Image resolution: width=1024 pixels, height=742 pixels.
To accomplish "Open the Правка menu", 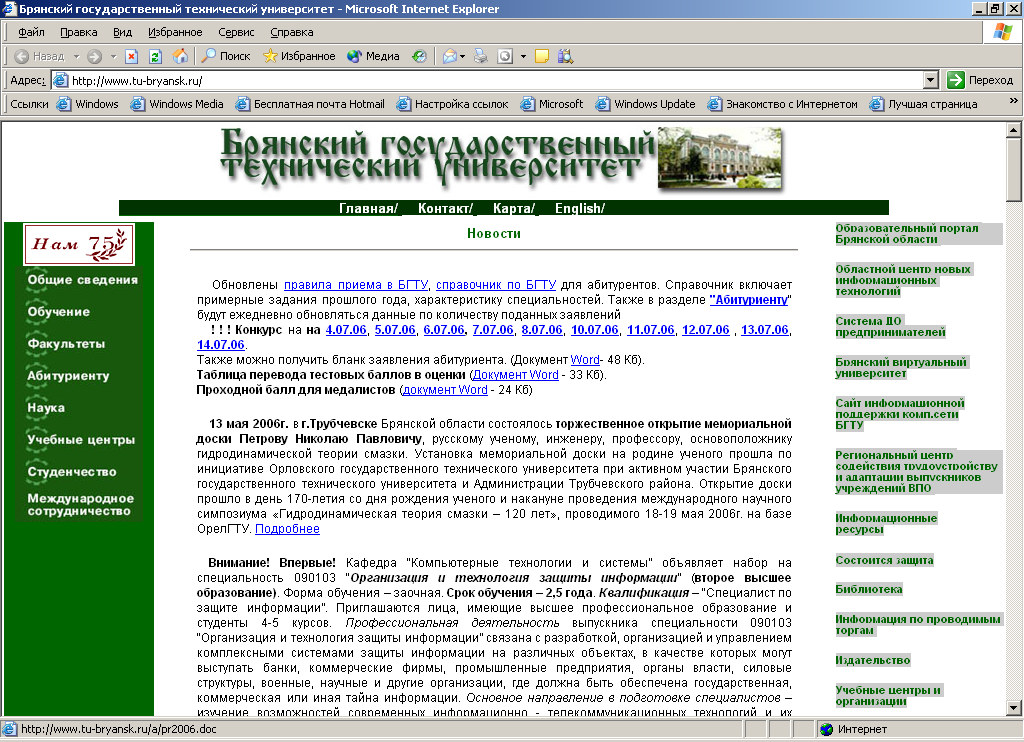I will point(78,32).
